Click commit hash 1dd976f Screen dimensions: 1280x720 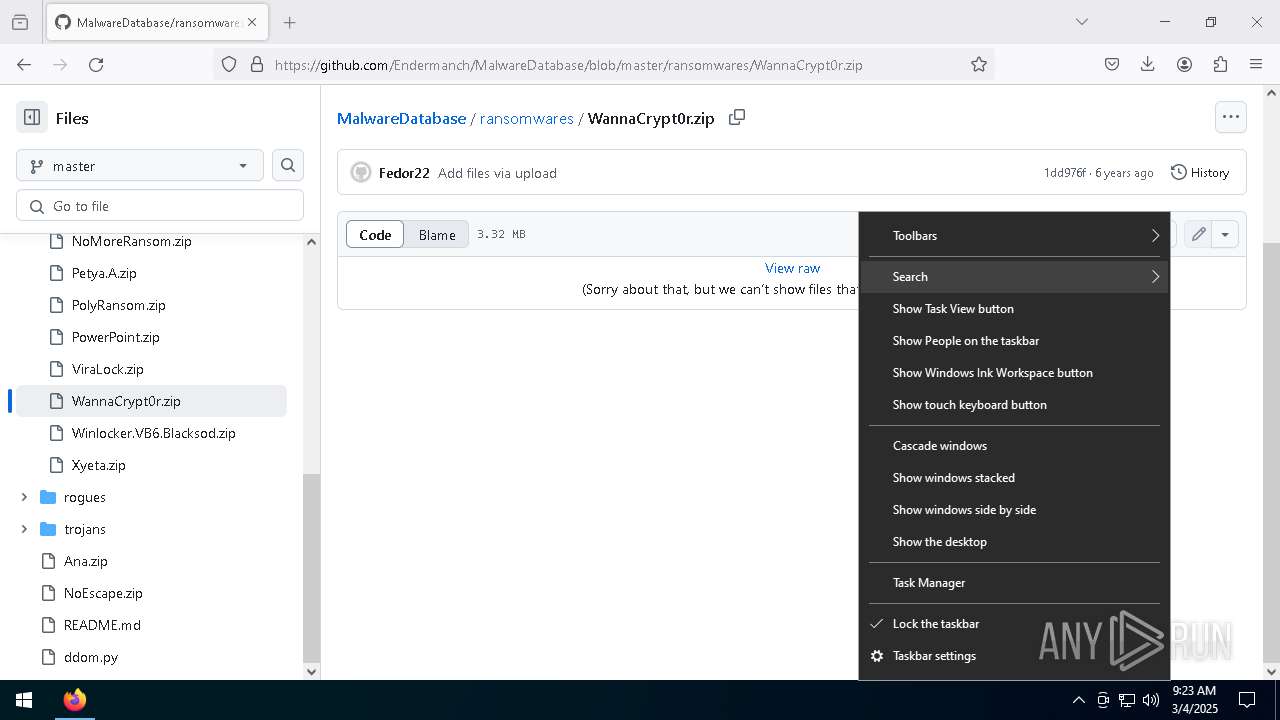click(1064, 173)
